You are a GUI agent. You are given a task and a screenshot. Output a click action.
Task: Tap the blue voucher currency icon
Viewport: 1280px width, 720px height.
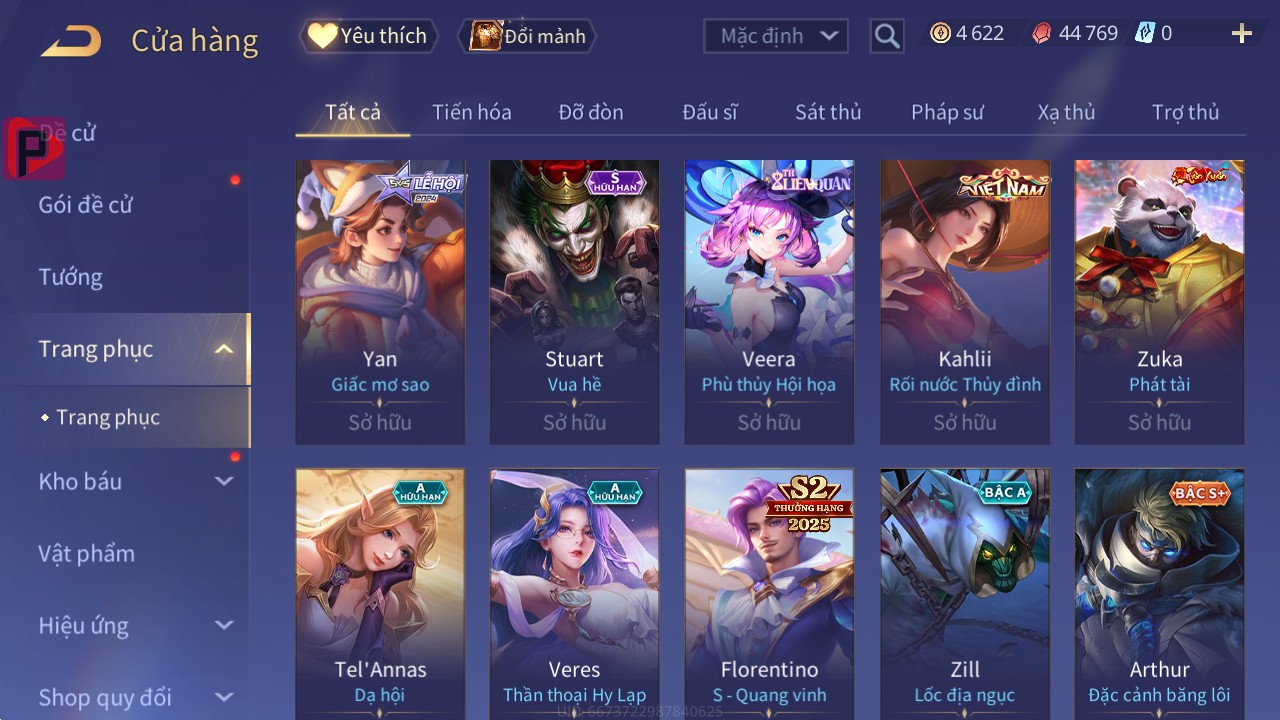click(x=1145, y=33)
